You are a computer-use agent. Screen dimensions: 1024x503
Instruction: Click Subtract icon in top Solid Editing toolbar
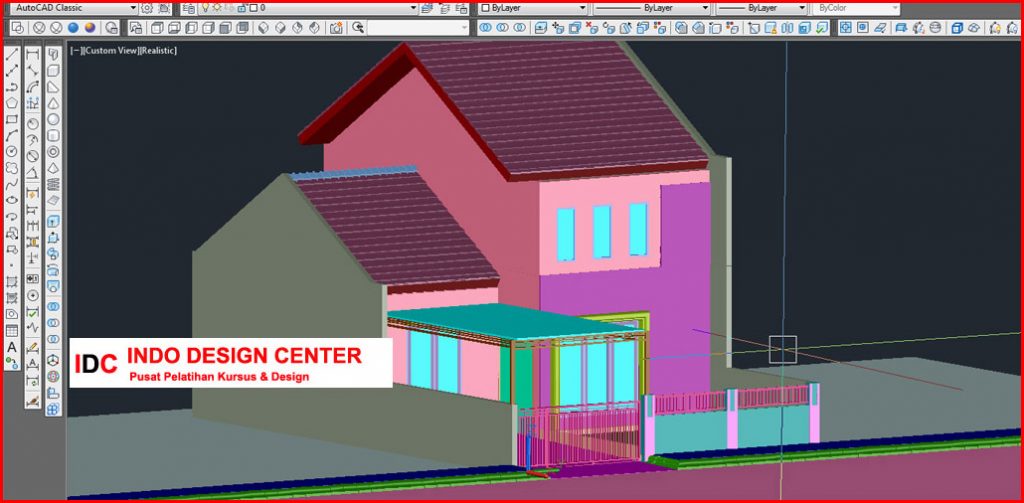pos(503,27)
